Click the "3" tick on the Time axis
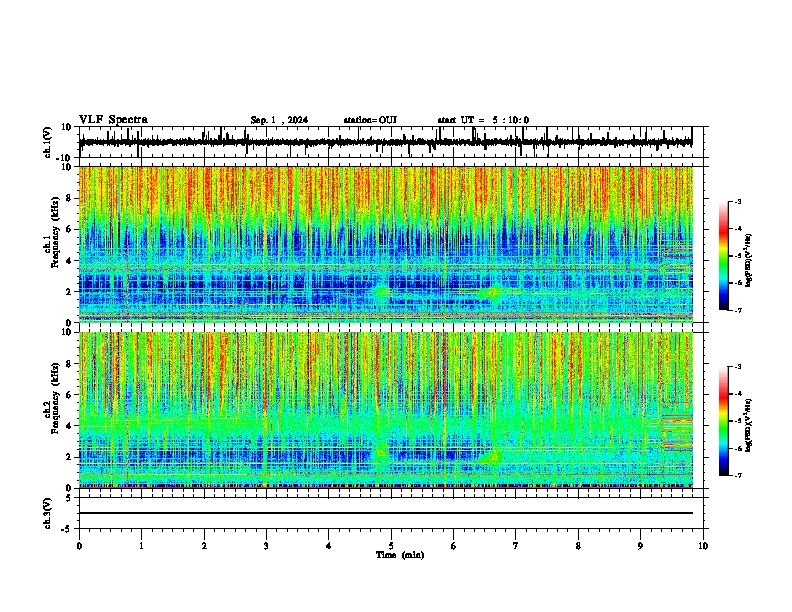The image size is (792, 612). point(266,546)
